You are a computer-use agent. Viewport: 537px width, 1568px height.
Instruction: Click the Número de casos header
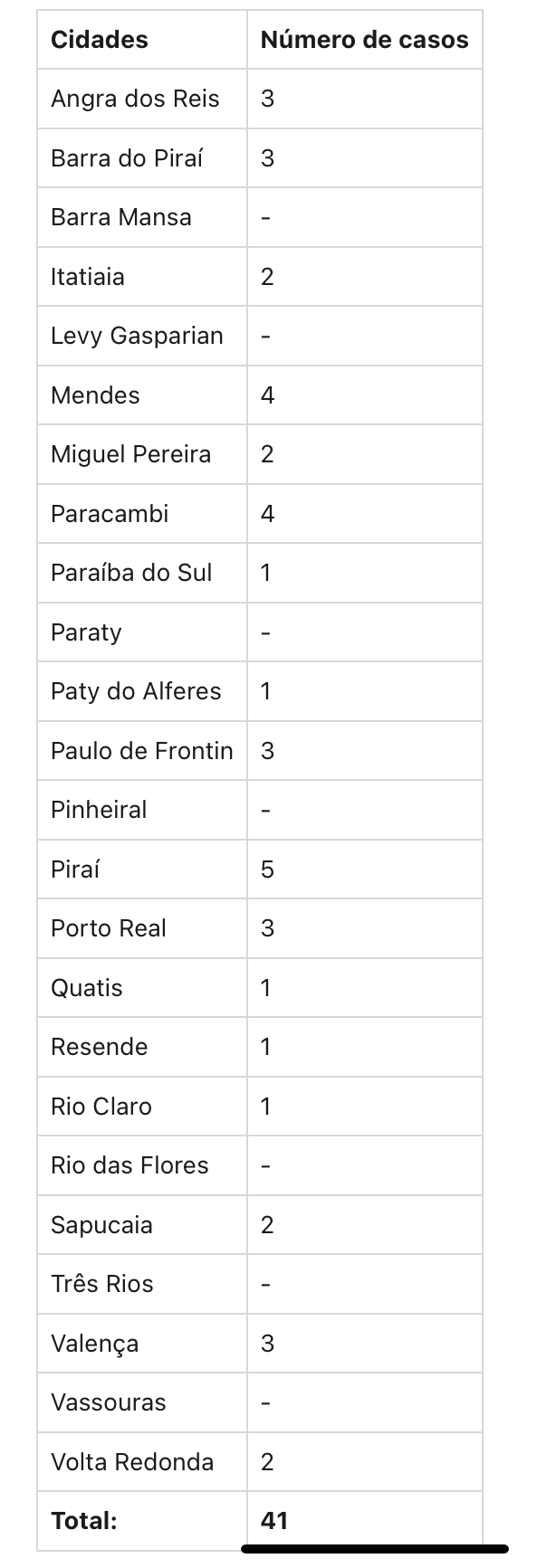(364, 40)
